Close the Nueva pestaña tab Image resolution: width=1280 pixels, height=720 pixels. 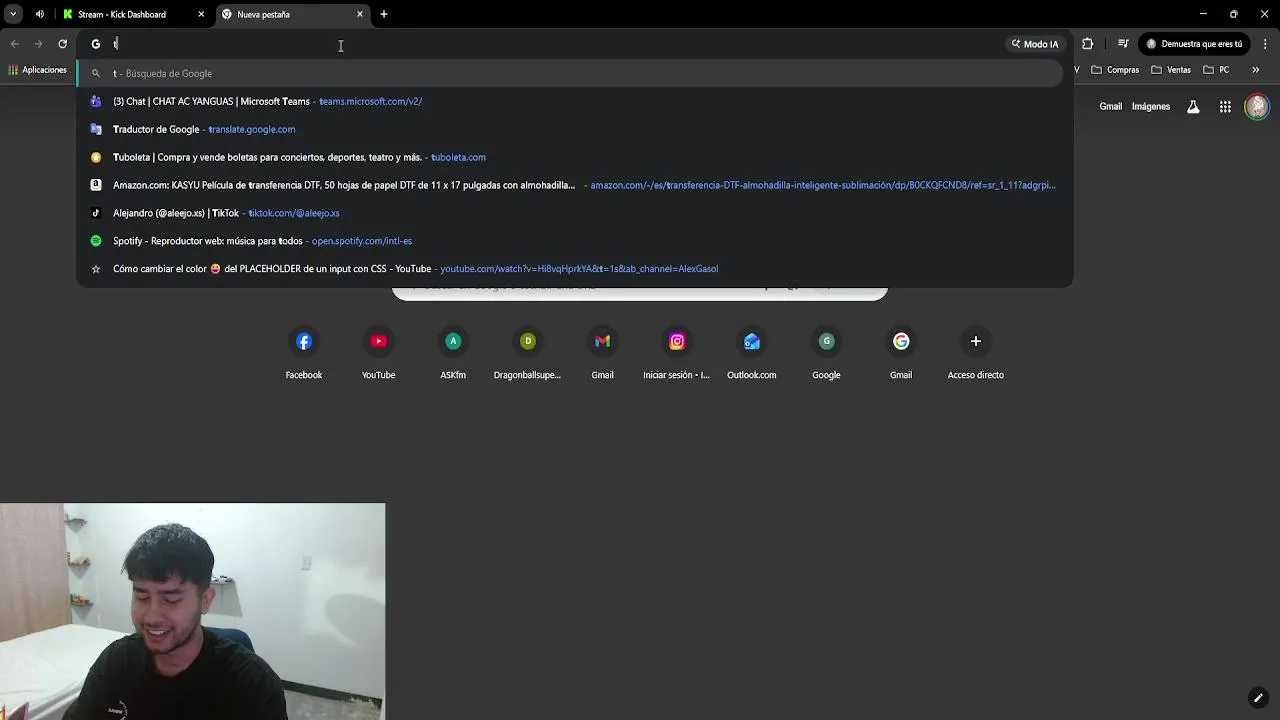click(360, 14)
